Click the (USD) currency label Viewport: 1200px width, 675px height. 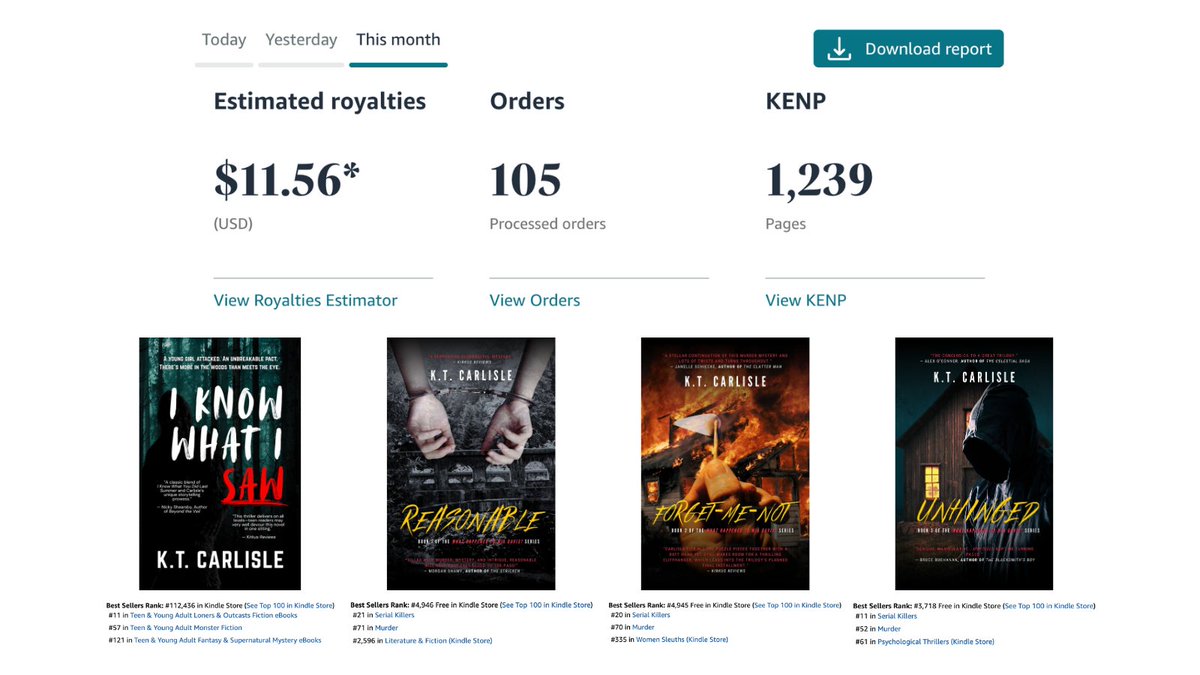(233, 224)
